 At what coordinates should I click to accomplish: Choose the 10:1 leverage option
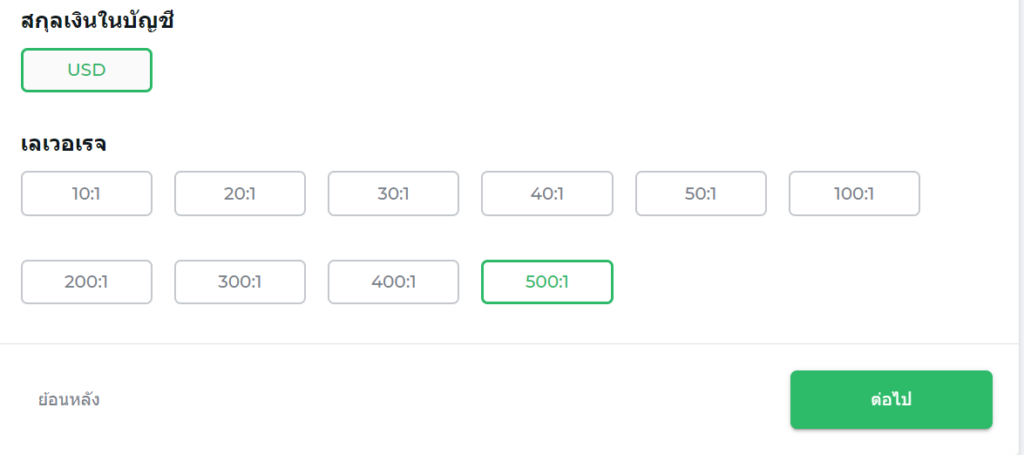point(86,194)
